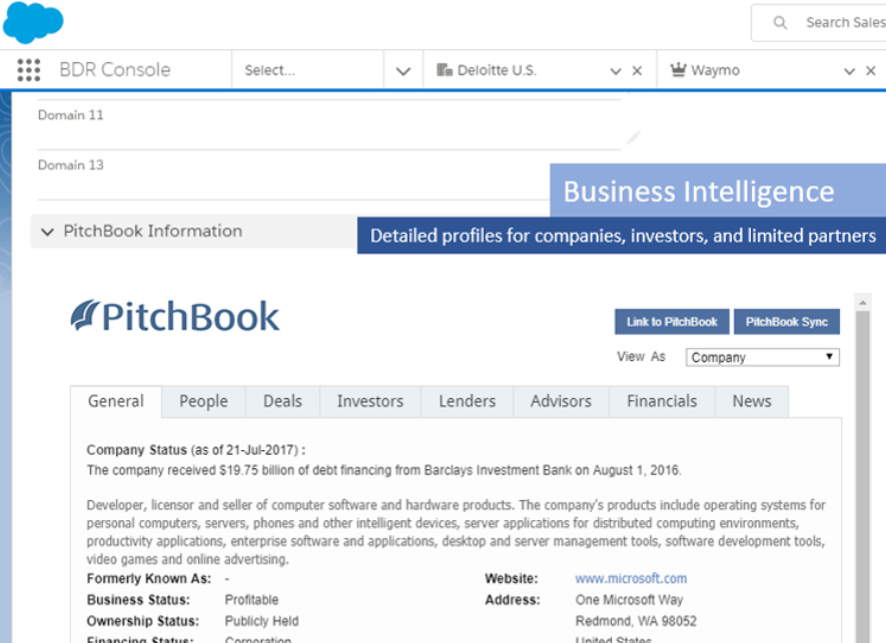Click the Domain 13 field label
886x643 pixels.
[71, 165]
